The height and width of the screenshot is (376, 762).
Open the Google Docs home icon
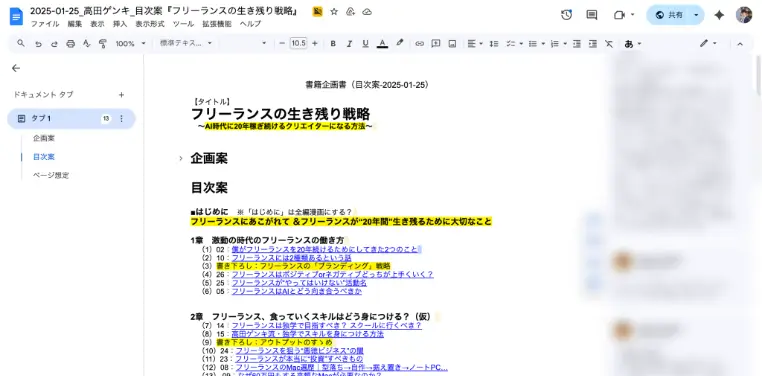[x=16, y=16]
